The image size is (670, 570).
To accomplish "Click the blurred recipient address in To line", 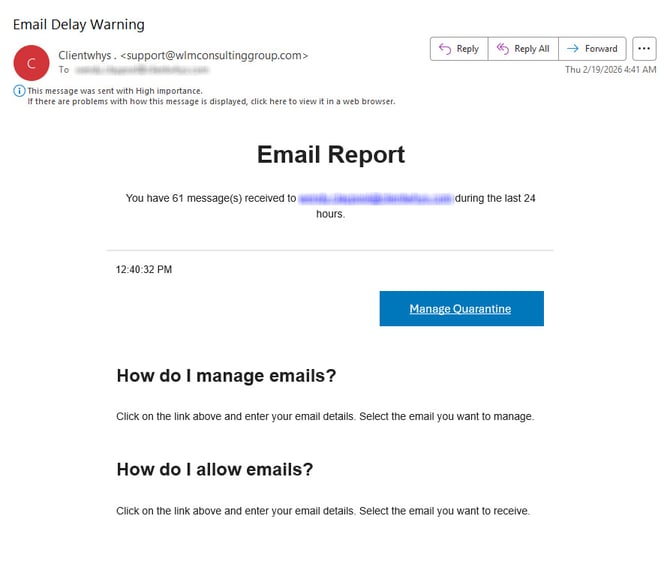I will [x=140, y=70].
